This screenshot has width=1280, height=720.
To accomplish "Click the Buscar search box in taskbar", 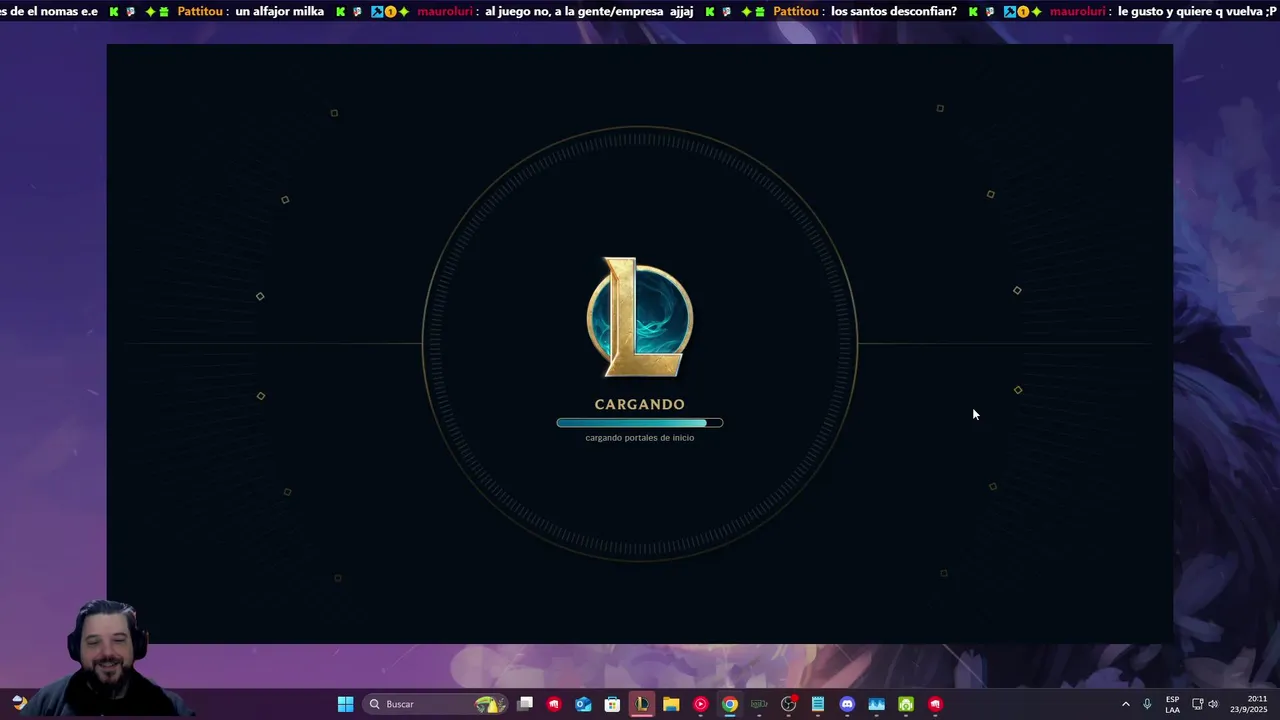I will click(435, 704).
